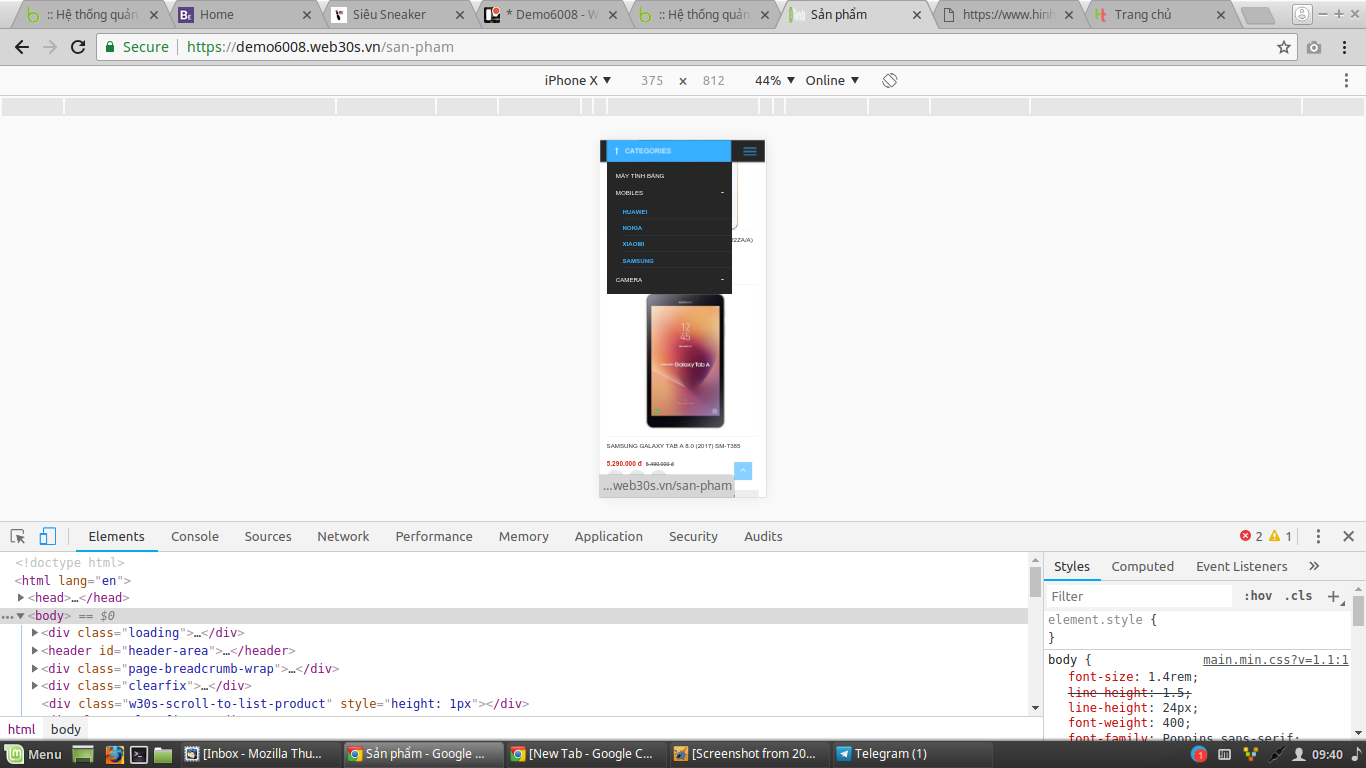Open the Performance tab
This screenshot has height=768, width=1366.
434,536
